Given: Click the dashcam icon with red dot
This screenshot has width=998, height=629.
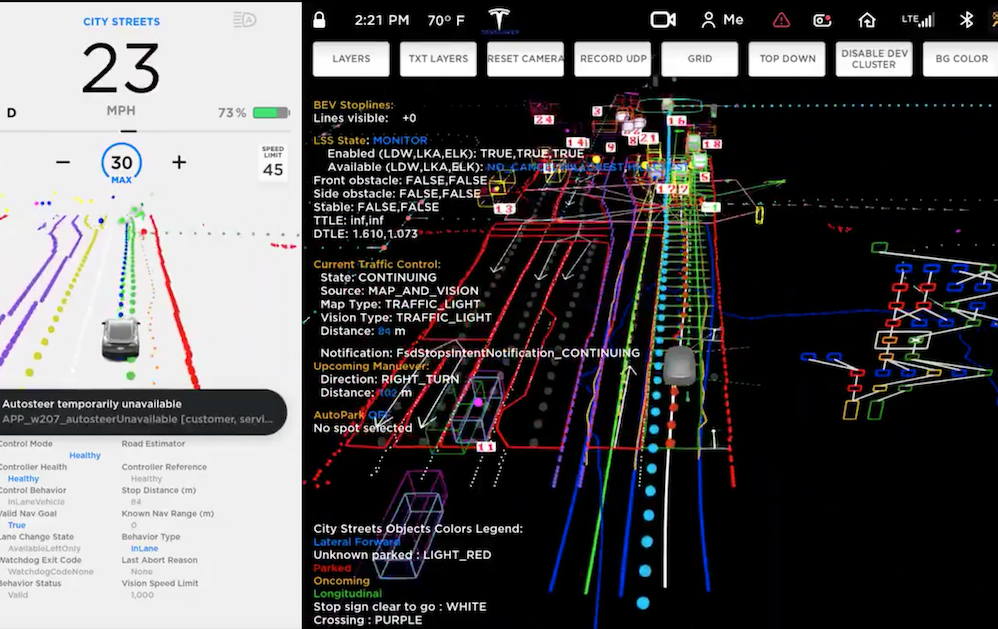Looking at the screenshot, I should click(x=824, y=19).
